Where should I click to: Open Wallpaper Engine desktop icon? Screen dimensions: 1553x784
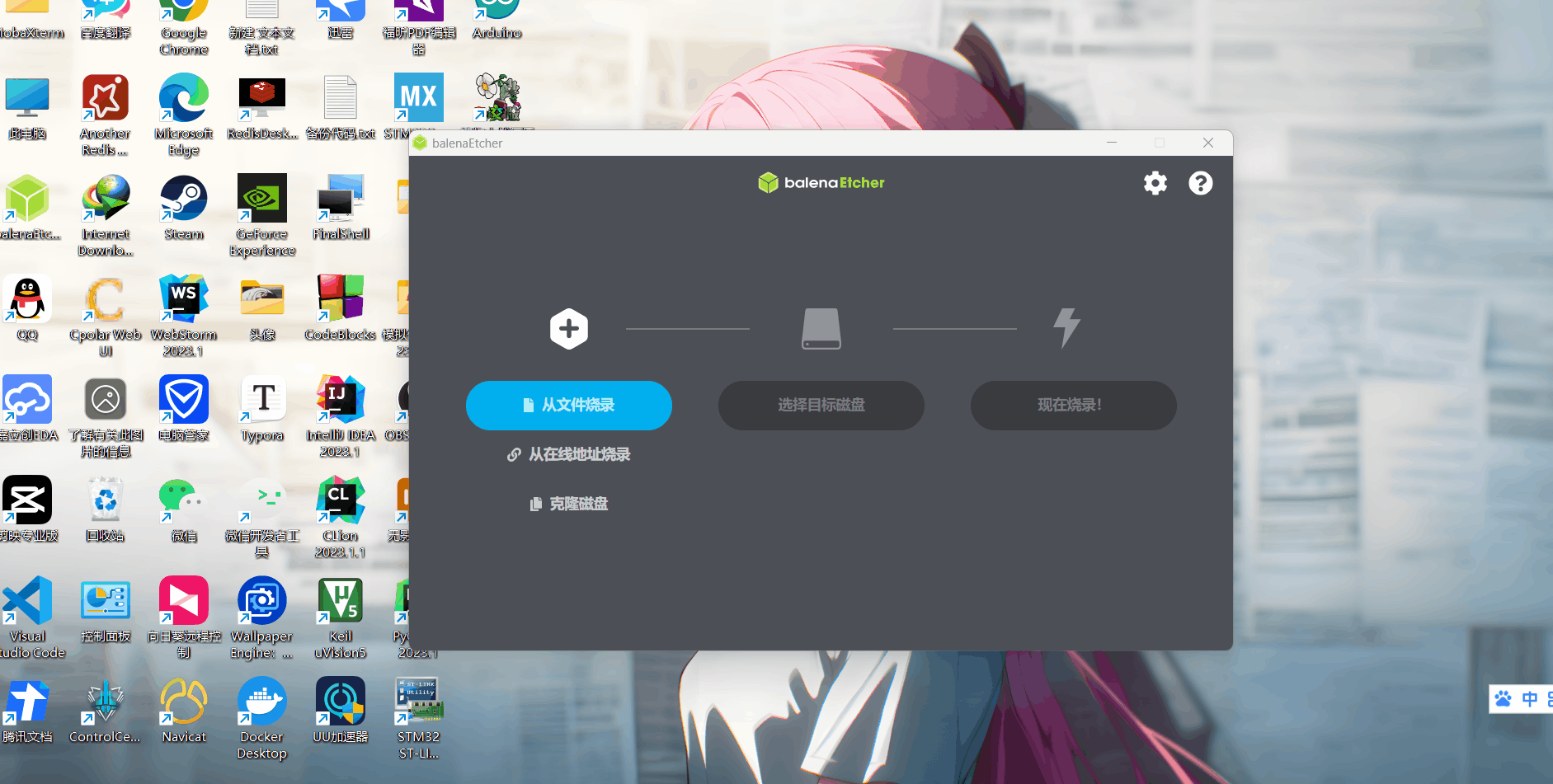pyautogui.click(x=262, y=617)
